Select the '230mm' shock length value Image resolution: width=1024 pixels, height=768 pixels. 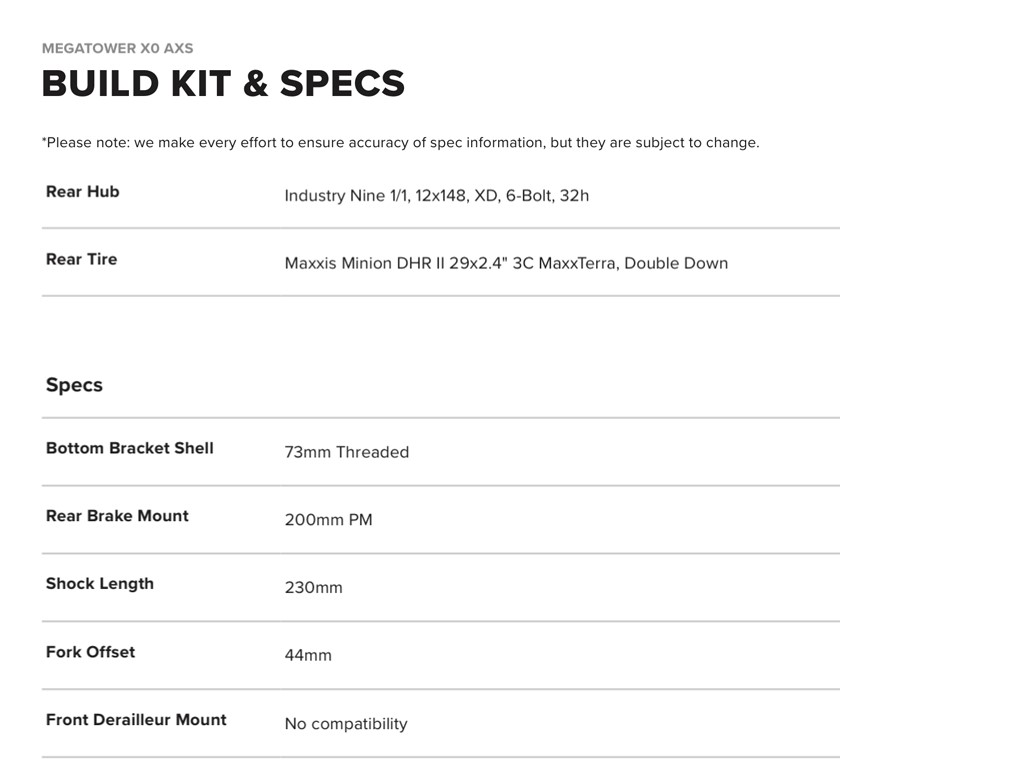[x=313, y=588]
